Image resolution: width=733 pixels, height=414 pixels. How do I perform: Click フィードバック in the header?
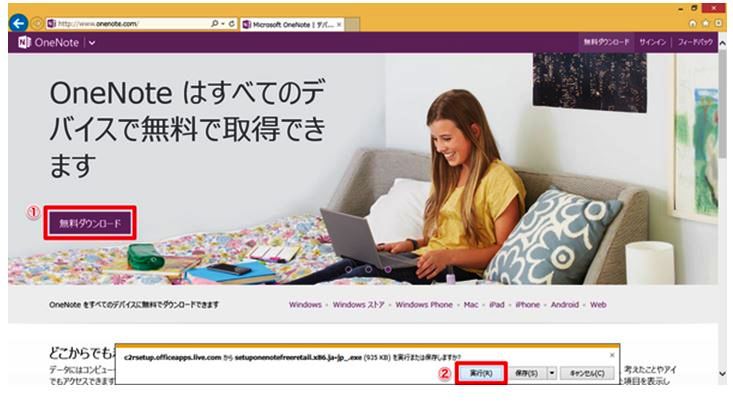[x=695, y=42]
